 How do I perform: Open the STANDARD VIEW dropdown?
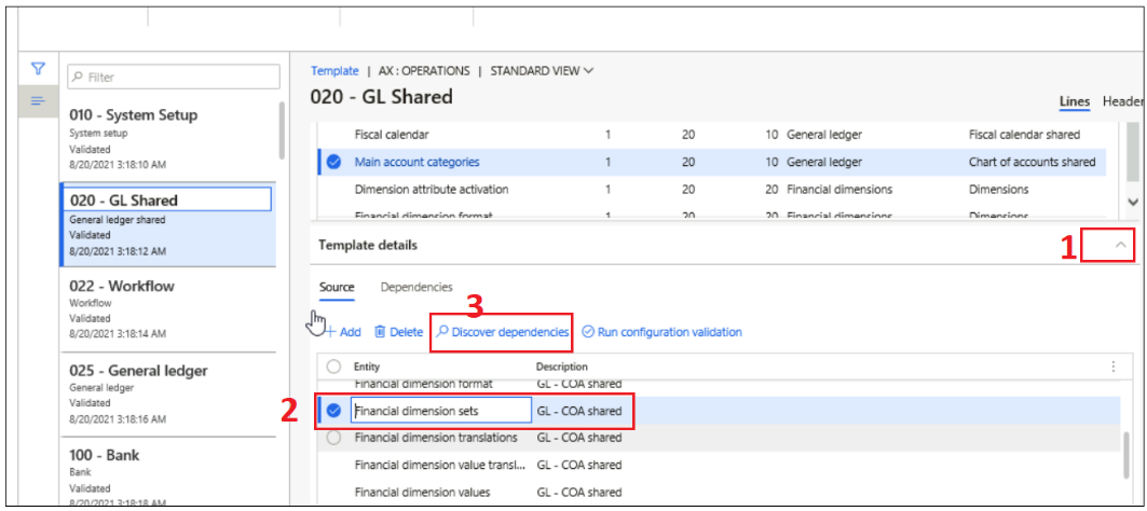click(x=542, y=71)
